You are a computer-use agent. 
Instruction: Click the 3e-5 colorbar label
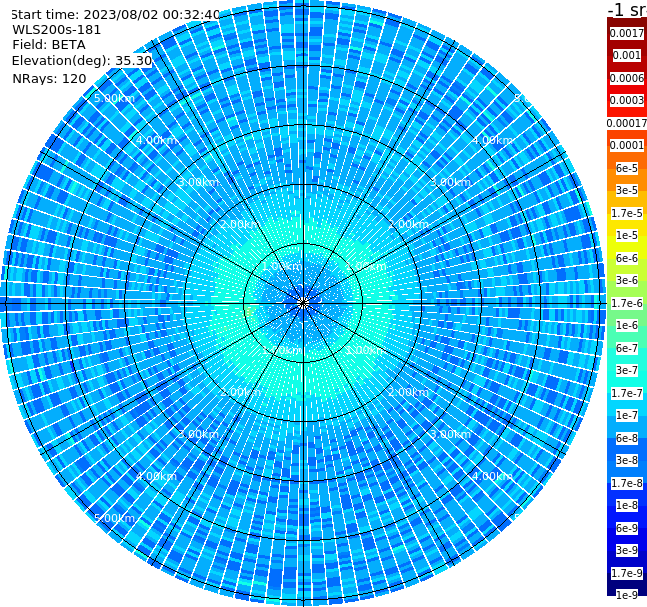(x=627, y=191)
